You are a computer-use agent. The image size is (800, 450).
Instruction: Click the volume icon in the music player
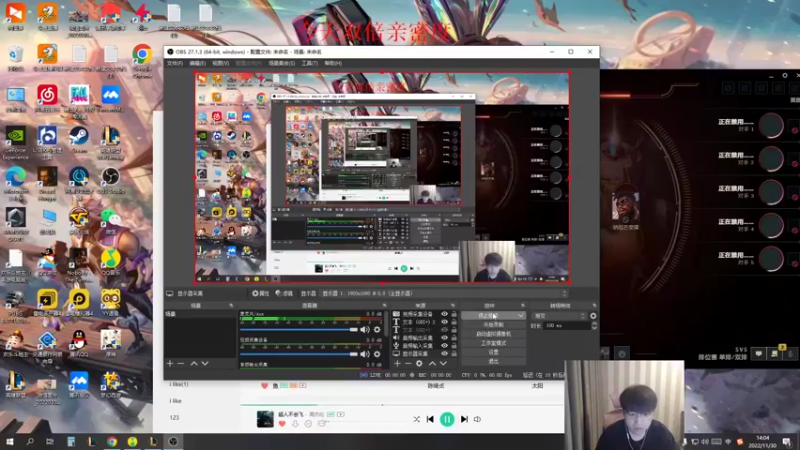click(478, 419)
